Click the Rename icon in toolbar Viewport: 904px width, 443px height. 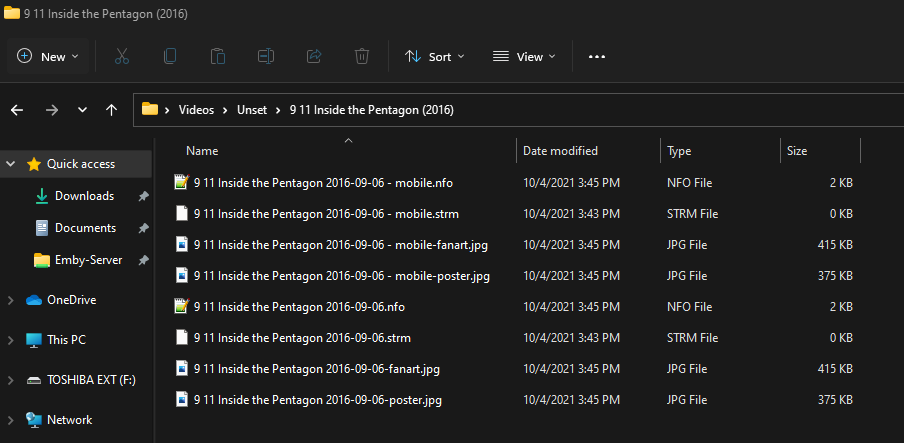click(266, 57)
